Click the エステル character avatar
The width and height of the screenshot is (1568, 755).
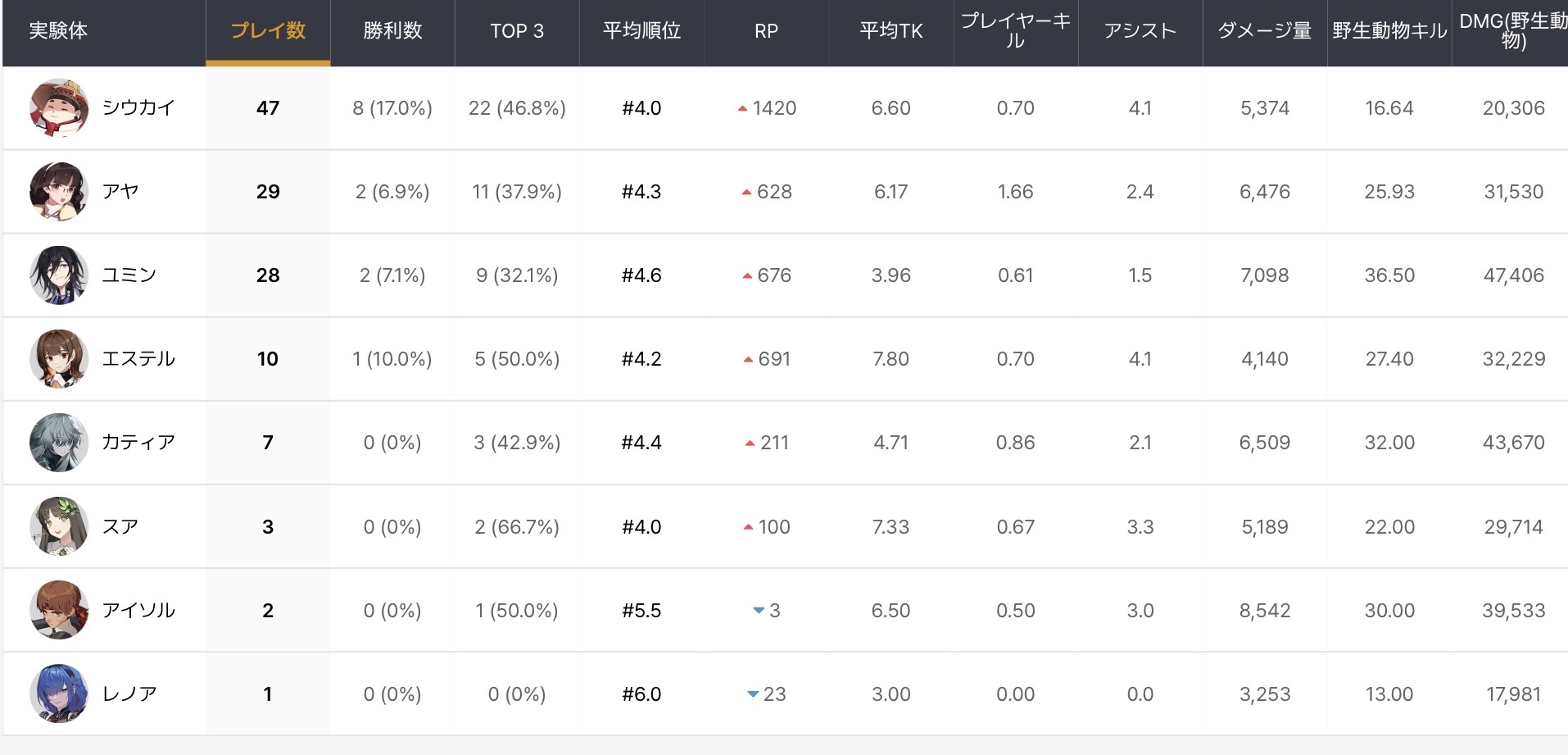pyautogui.click(x=59, y=359)
